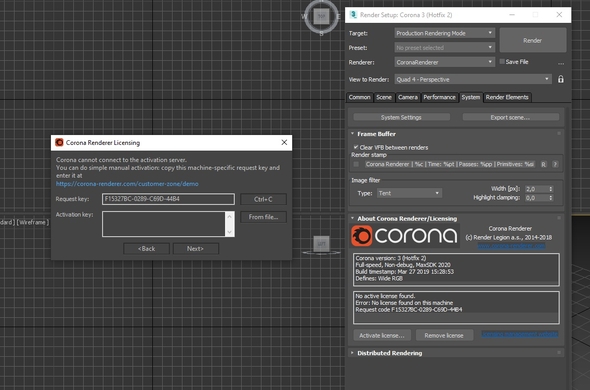Click the ellipsis button next to Save File
This screenshot has width=590, height=390.
[561, 63]
